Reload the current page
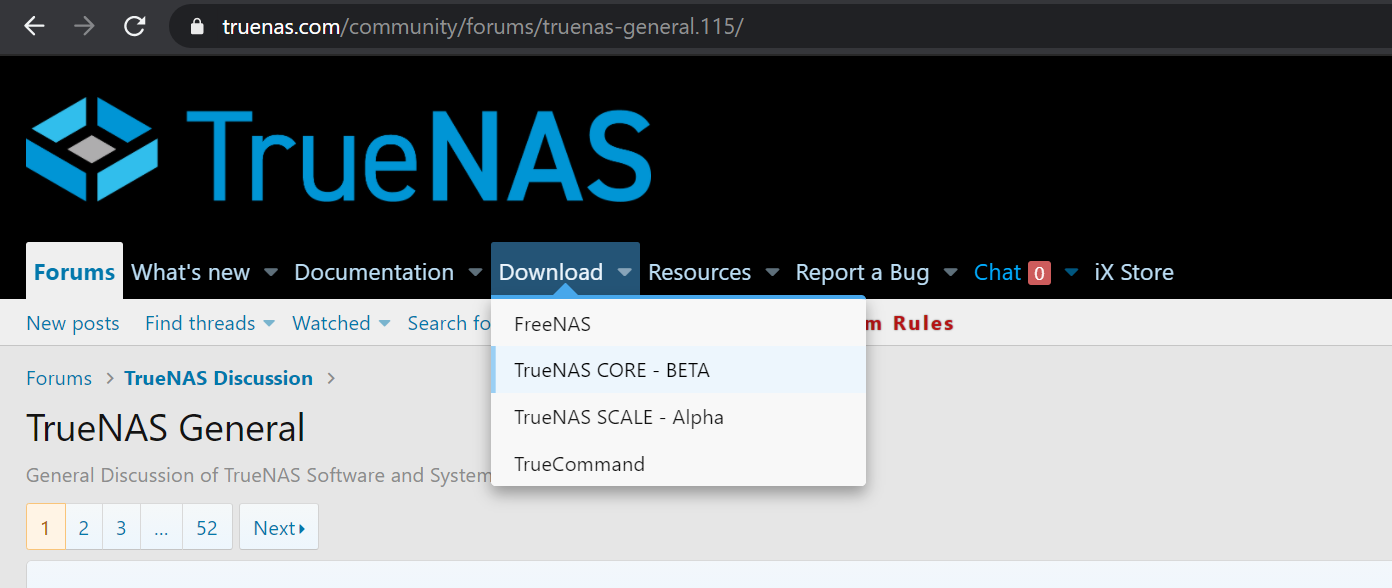 coord(134,27)
